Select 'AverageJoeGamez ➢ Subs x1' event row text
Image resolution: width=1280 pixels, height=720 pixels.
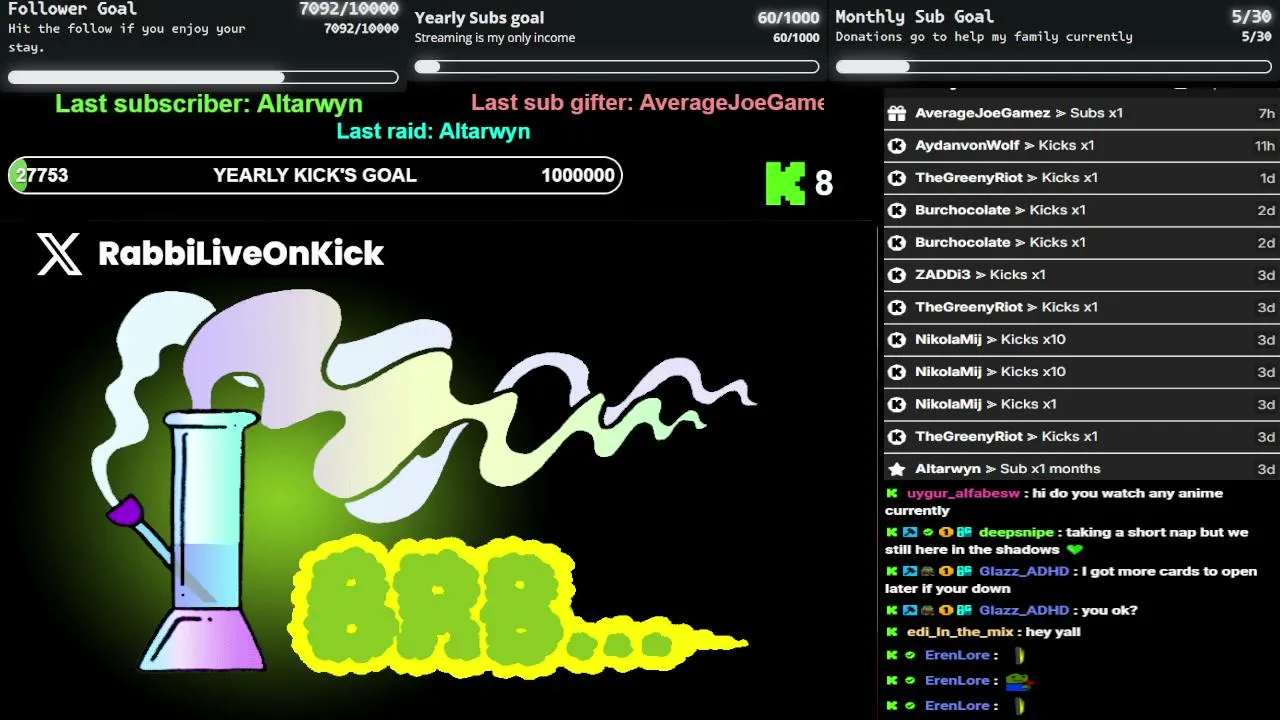(1019, 113)
